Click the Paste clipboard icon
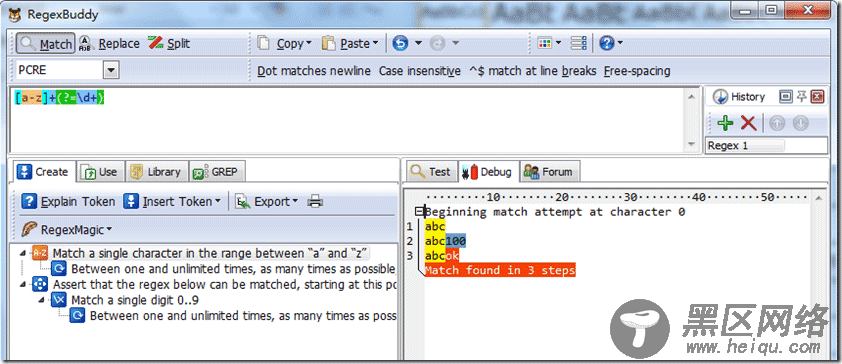Image resolution: width=842 pixels, height=364 pixels. coord(329,43)
